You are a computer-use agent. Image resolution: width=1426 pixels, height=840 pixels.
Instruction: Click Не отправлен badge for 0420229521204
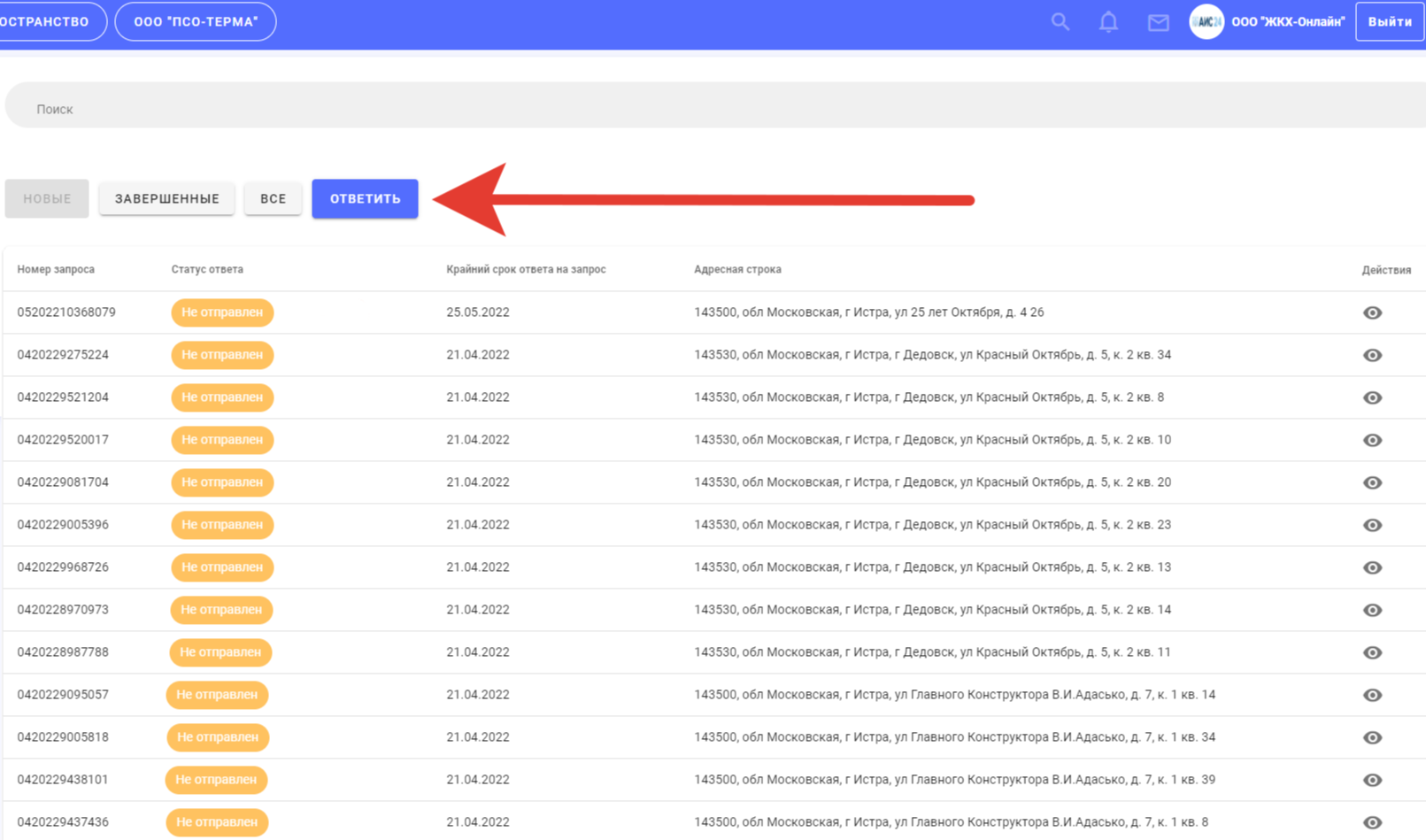point(222,397)
